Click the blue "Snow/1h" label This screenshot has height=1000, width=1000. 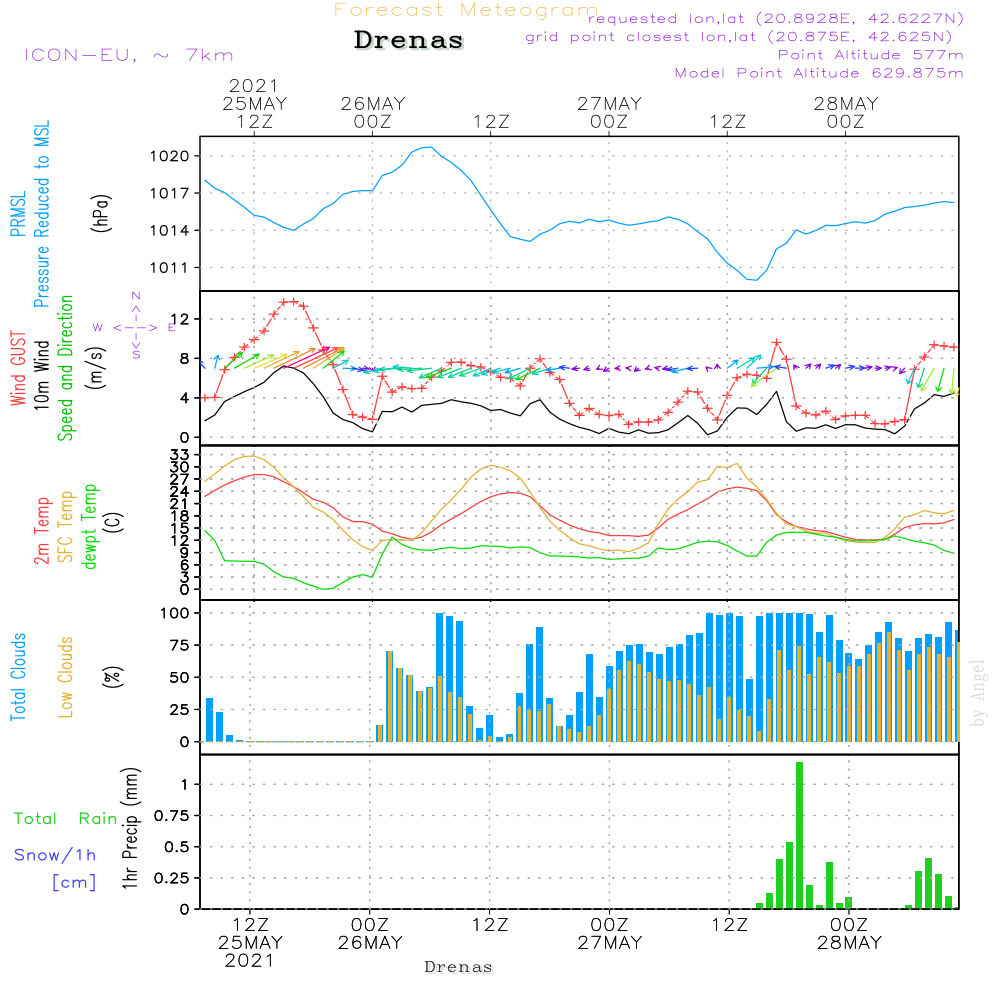click(x=55, y=855)
